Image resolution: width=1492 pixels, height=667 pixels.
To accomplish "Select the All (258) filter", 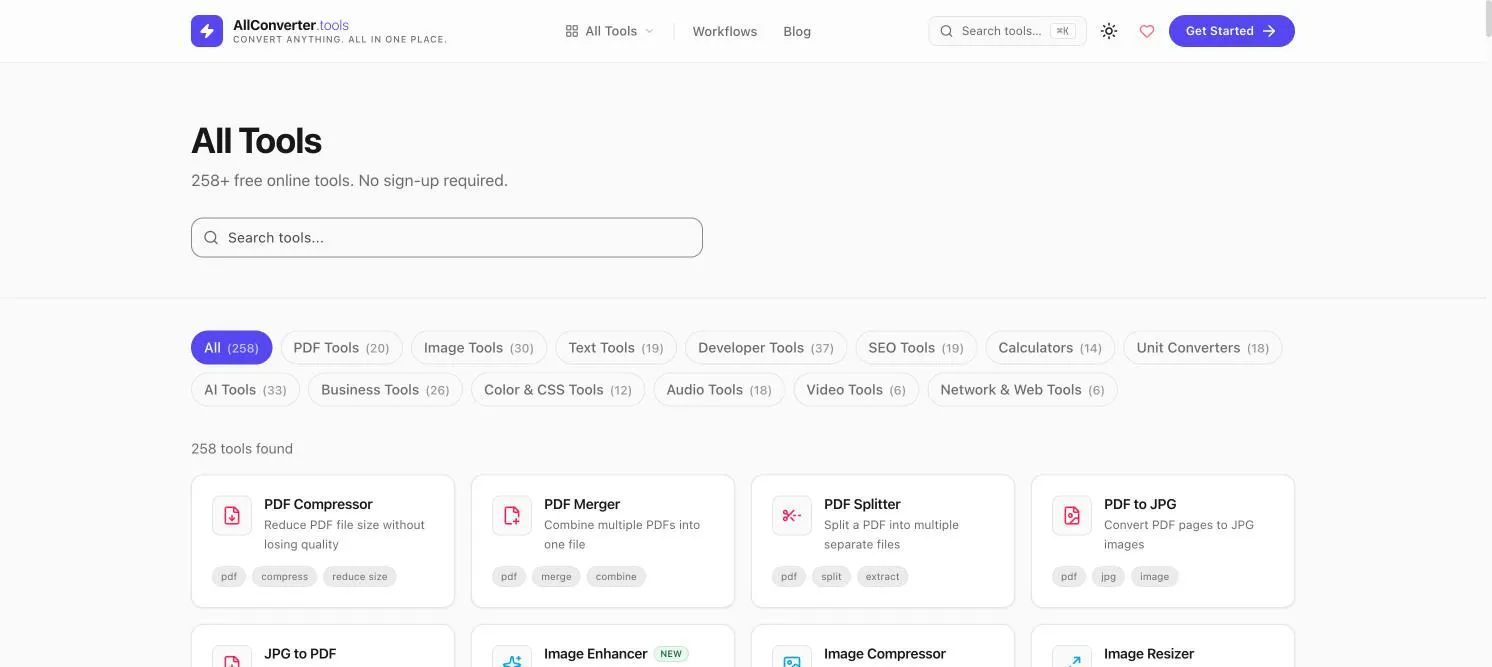I will pyautogui.click(x=231, y=348).
